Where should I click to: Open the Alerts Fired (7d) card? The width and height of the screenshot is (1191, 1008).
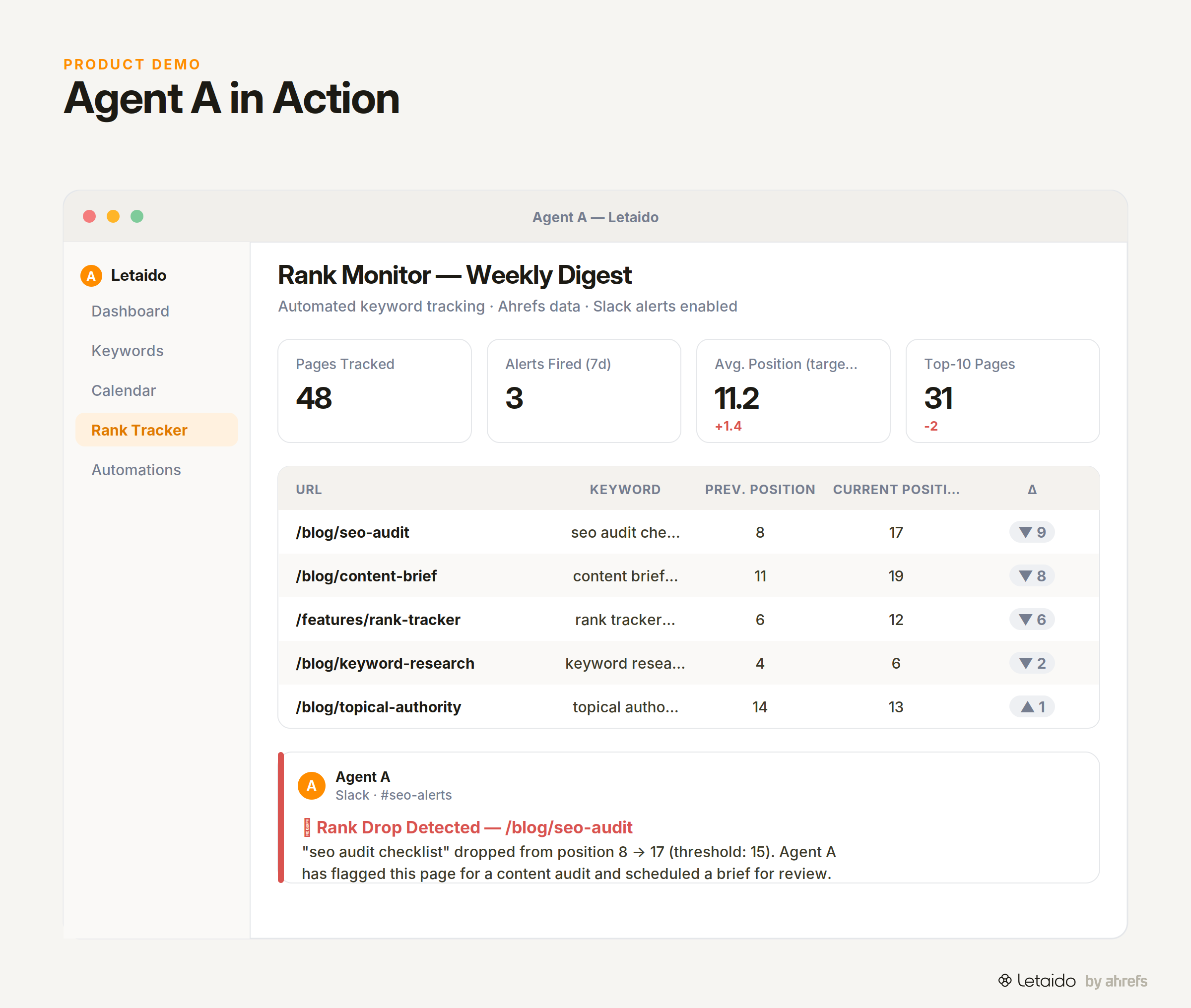[584, 391]
